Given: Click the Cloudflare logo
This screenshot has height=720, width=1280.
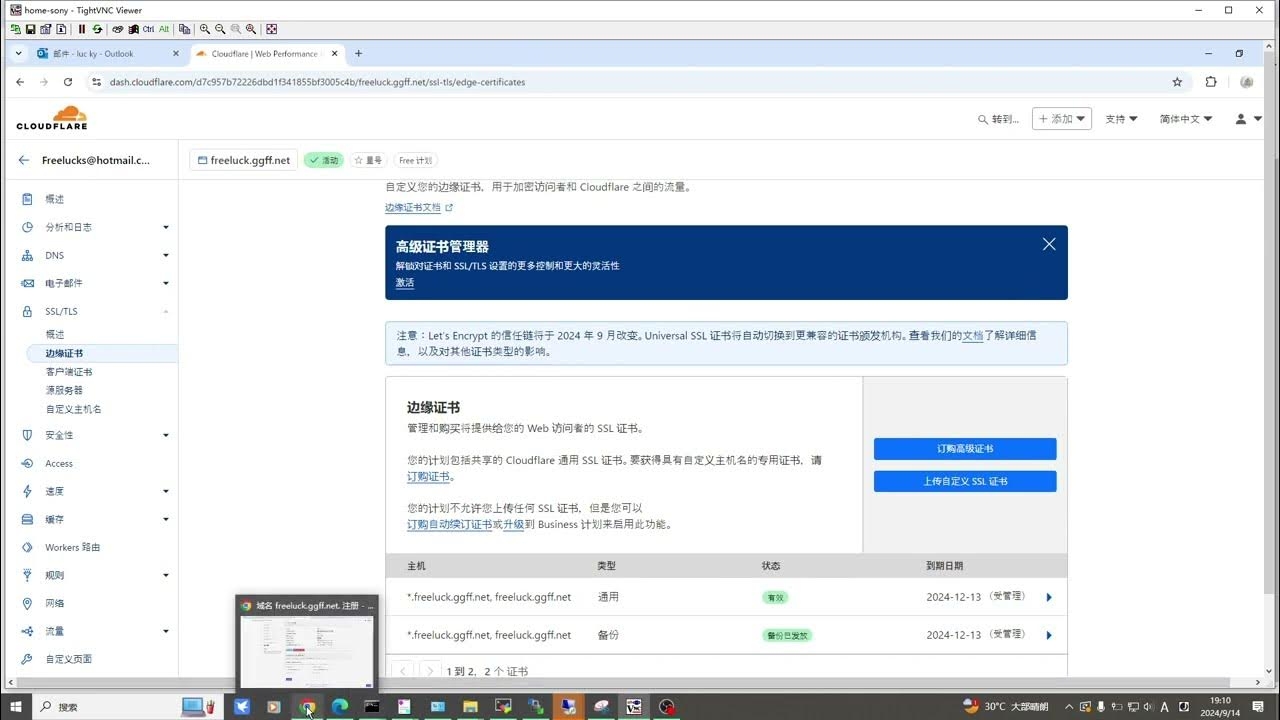Looking at the screenshot, I should [x=52, y=118].
